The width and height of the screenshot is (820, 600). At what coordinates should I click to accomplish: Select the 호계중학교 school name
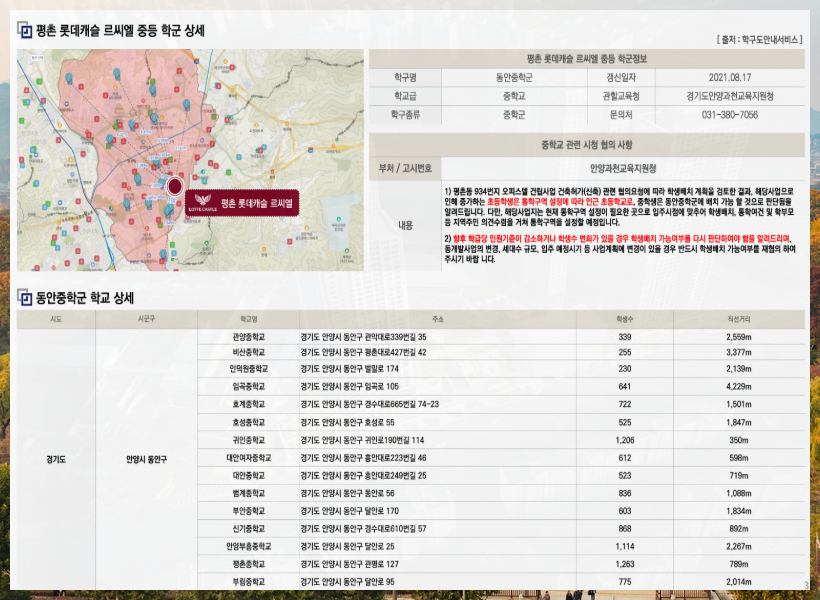point(248,404)
